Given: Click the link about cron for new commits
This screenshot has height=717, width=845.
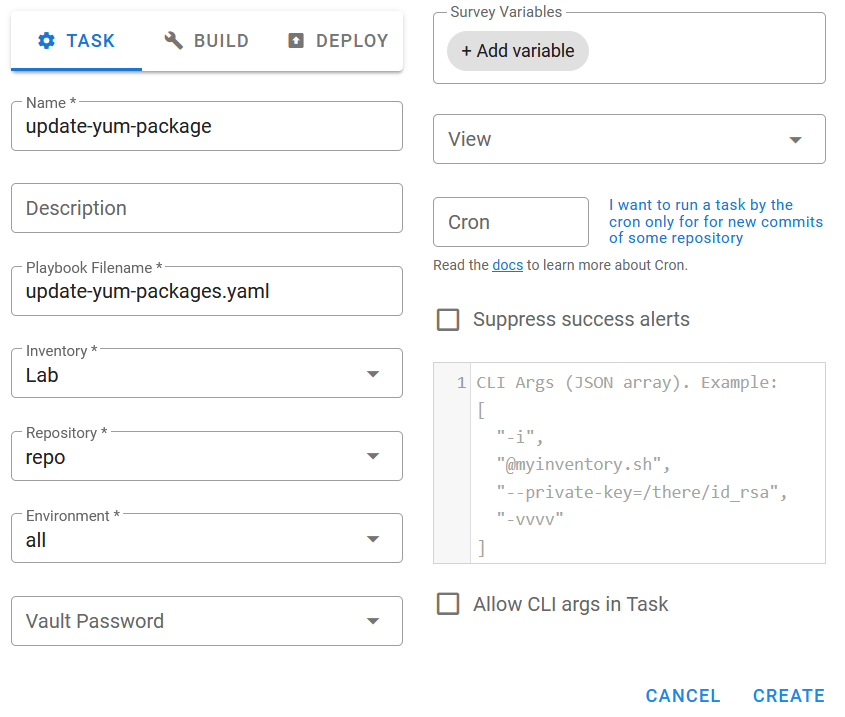Looking at the screenshot, I should pyautogui.click(x=716, y=222).
